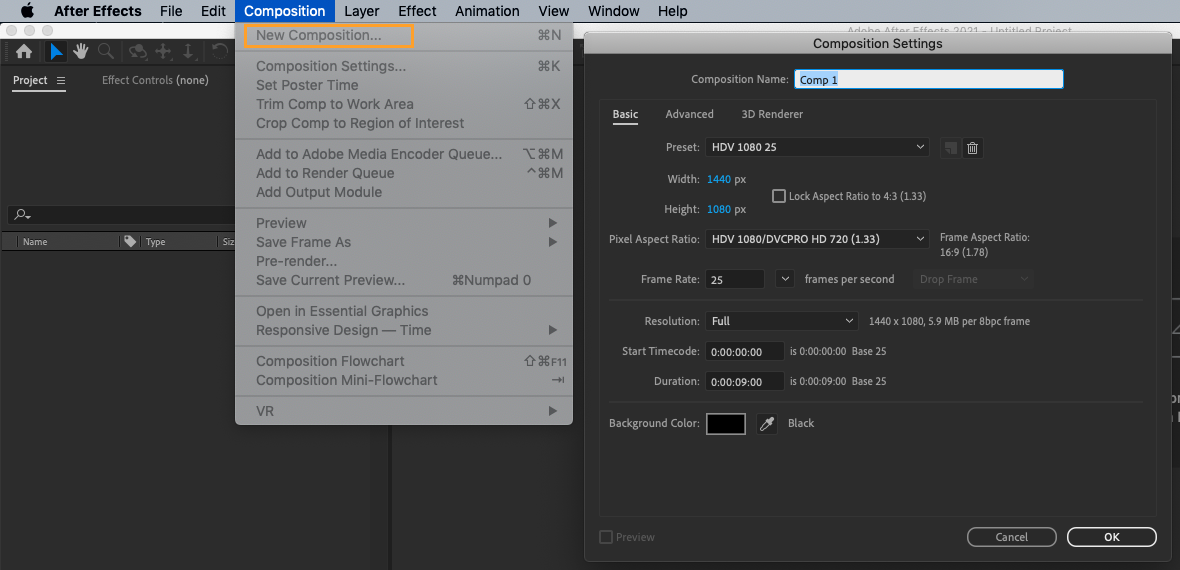Click the Home icon in toolbar
The image size is (1180, 570).
24,52
